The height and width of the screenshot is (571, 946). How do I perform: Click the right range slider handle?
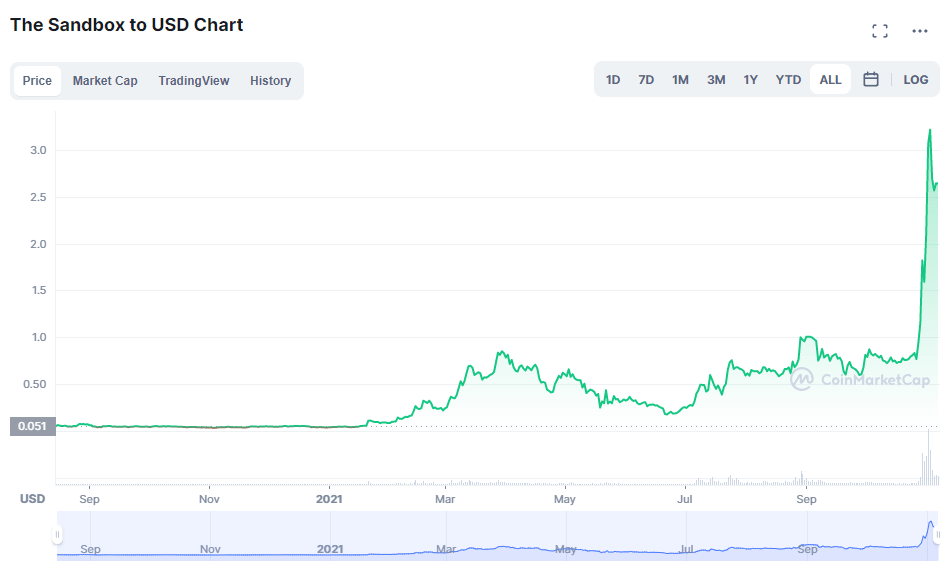pos(937,535)
